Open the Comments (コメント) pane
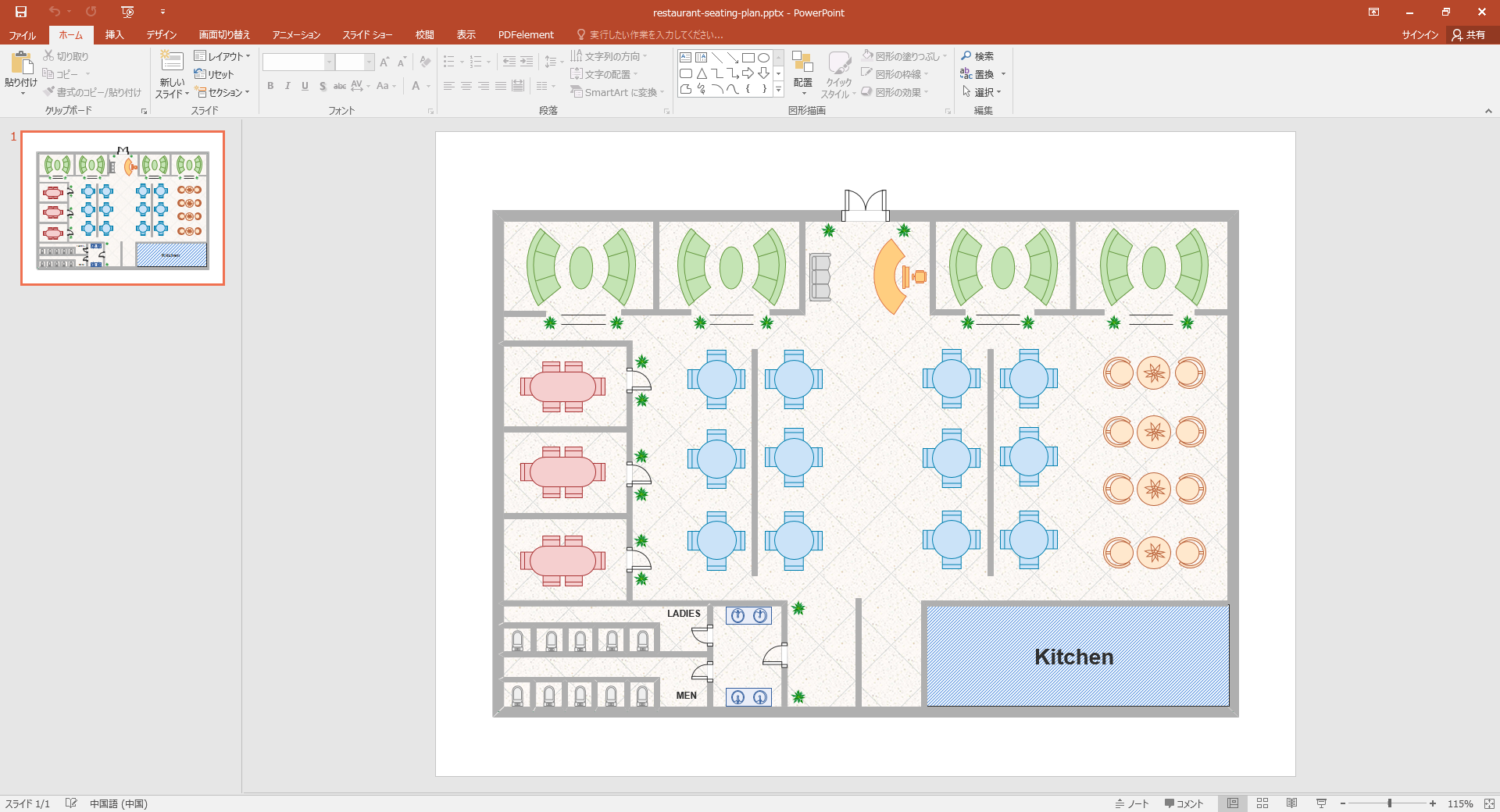This screenshot has width=1500, height=812. coord(1184,803)
